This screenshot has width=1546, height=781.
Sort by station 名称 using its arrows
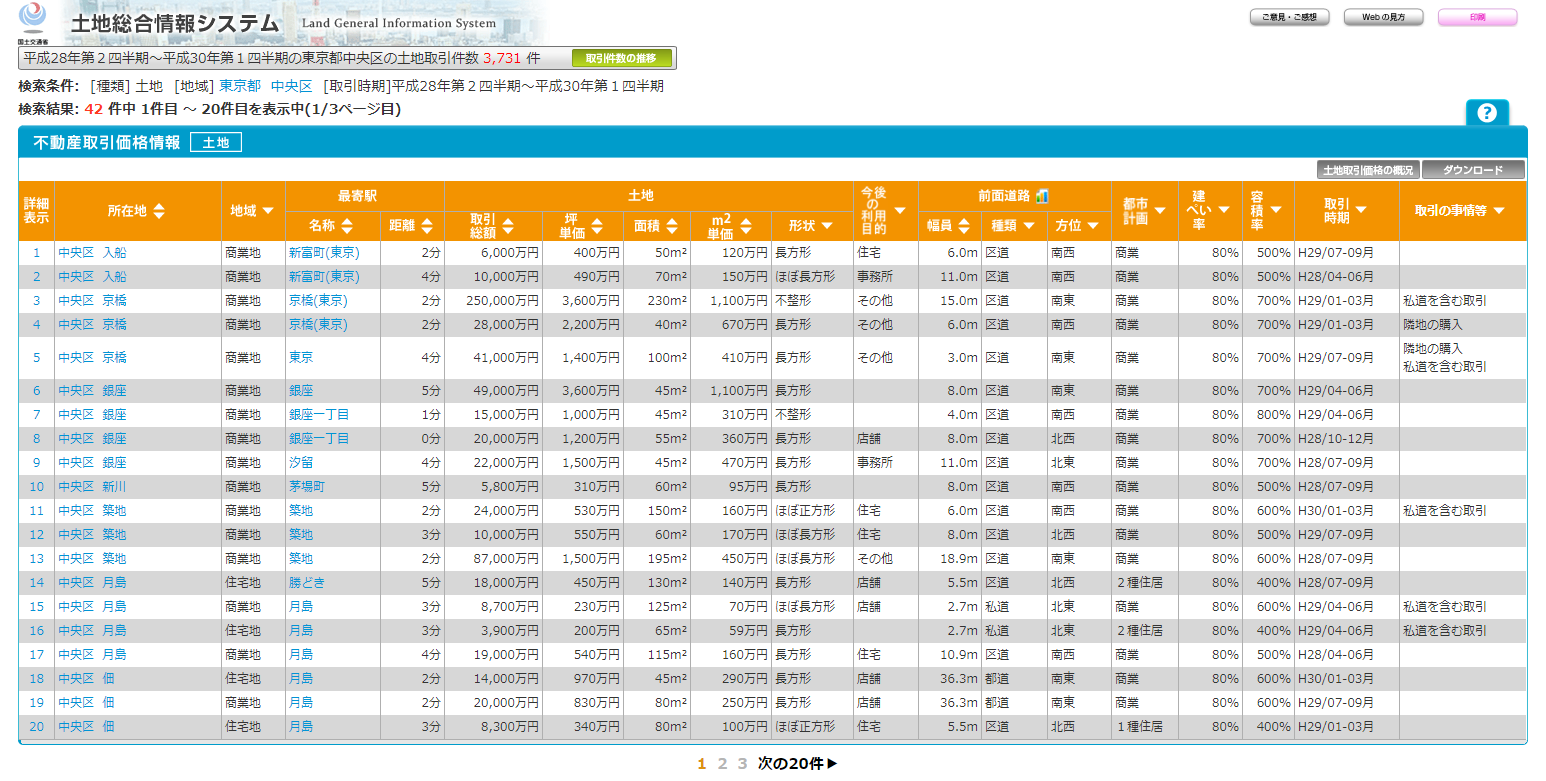pyautogui.click(x=346, y=226)
